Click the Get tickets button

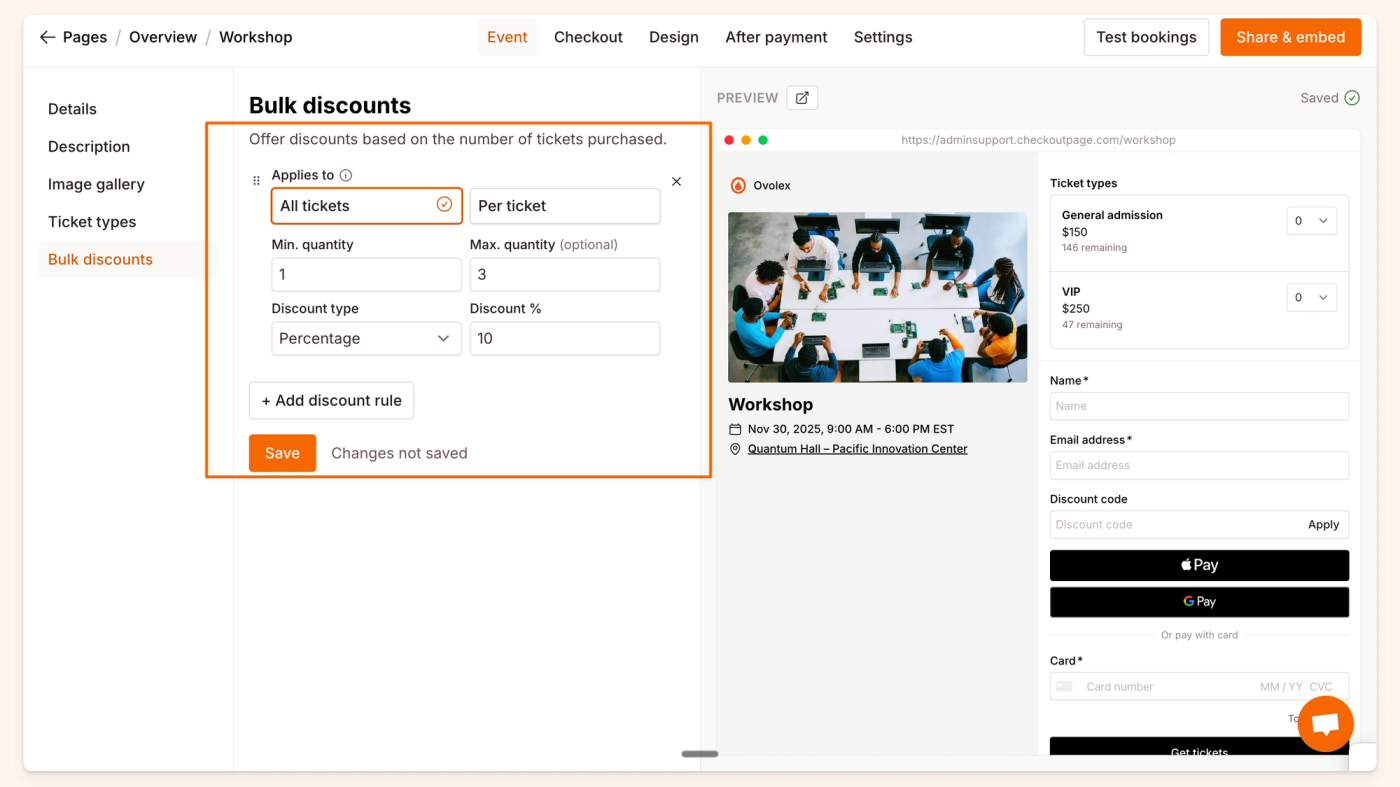(x=1199, y=746)
